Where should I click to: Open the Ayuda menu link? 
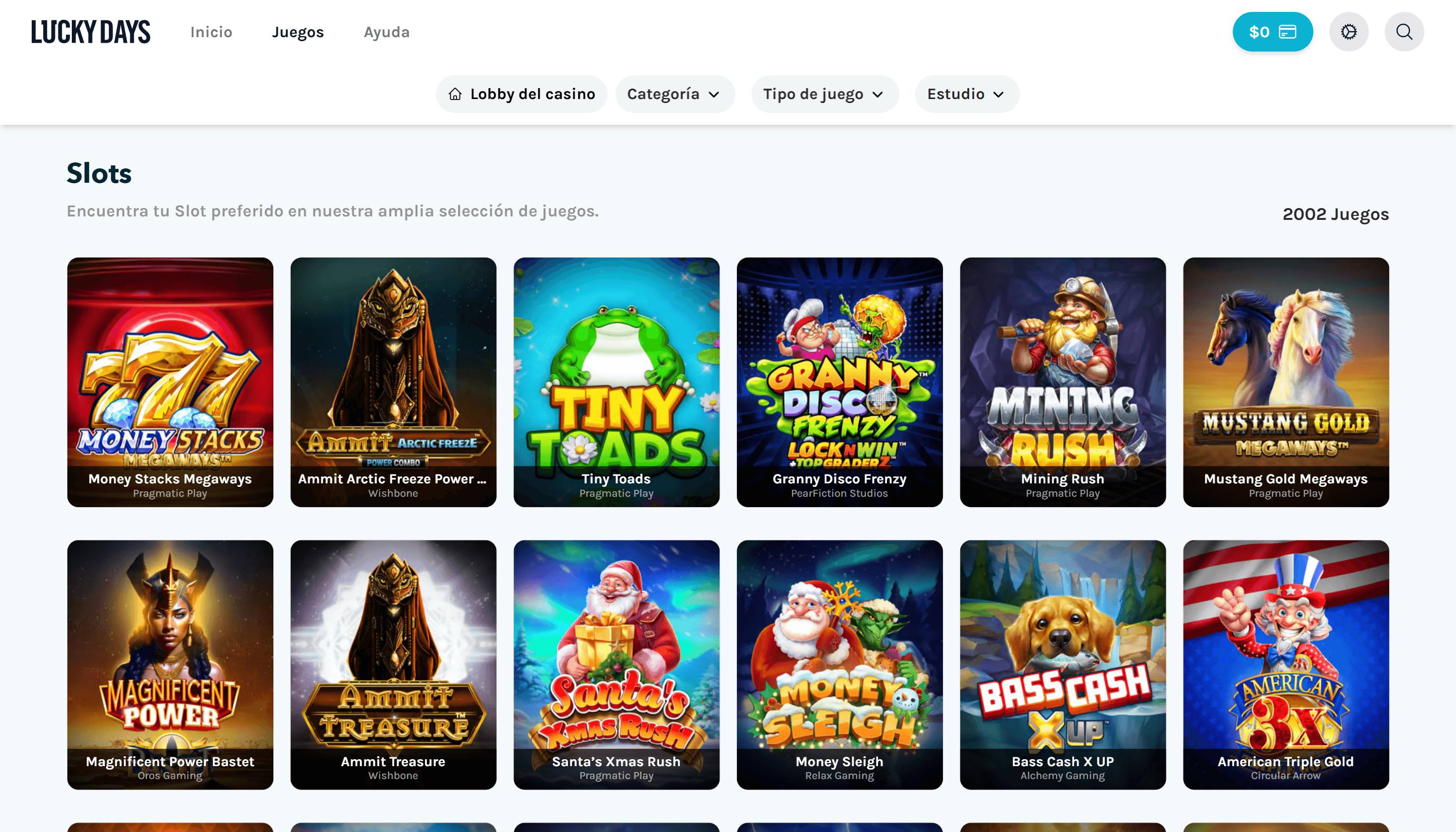coord(387,32)
